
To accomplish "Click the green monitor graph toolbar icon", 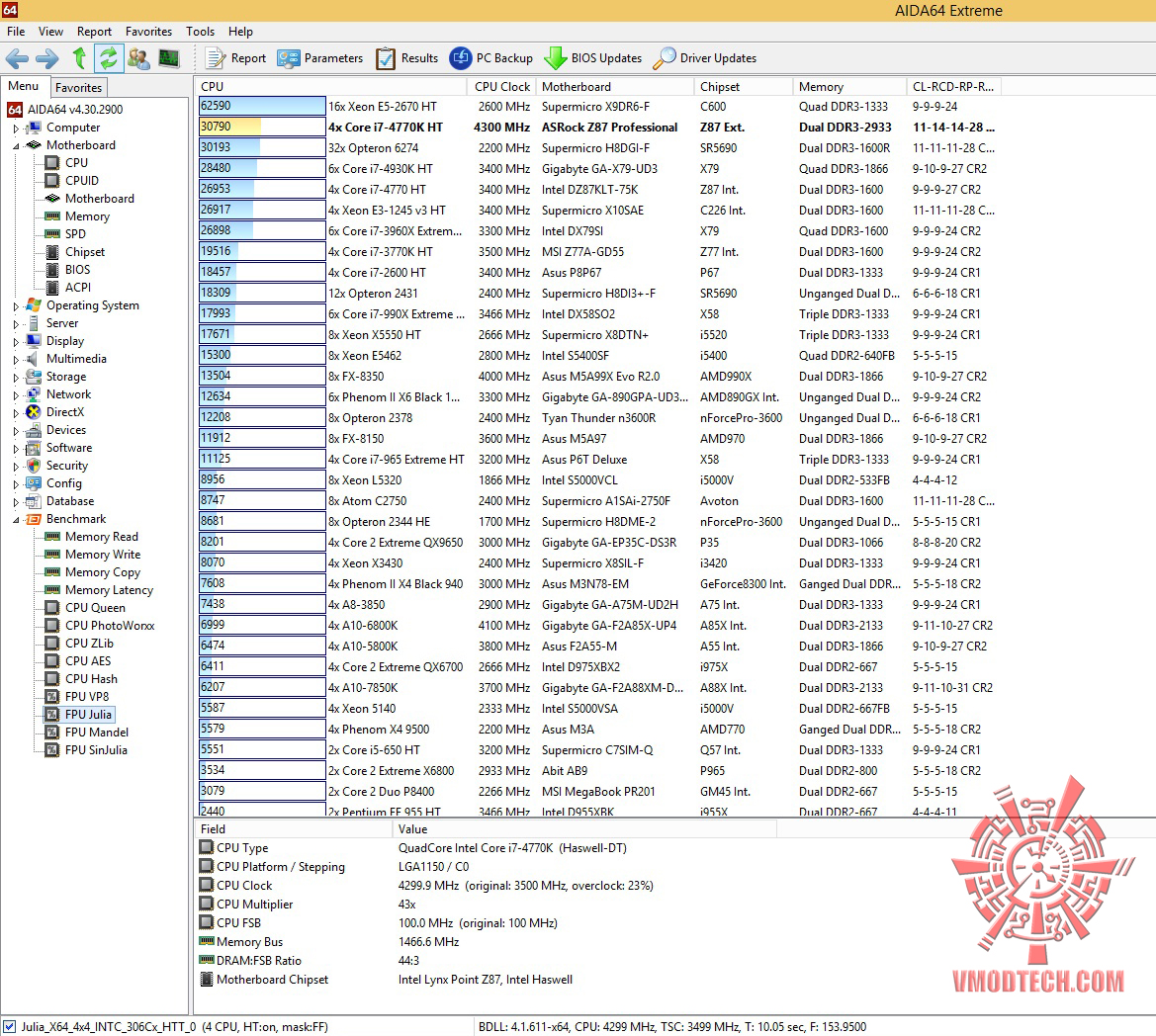I will point(169,58).
